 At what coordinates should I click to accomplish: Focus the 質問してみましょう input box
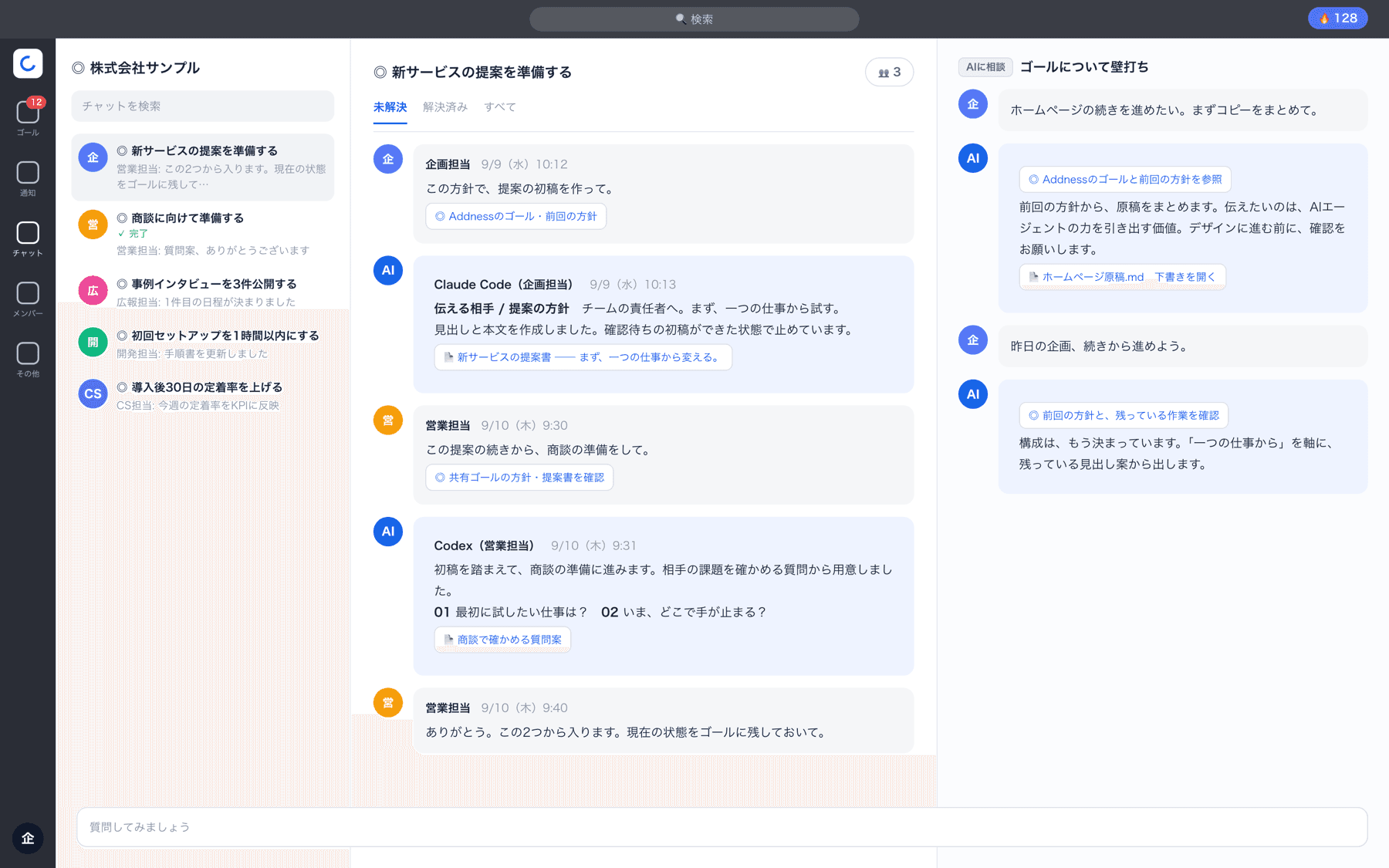coord(722,827)
